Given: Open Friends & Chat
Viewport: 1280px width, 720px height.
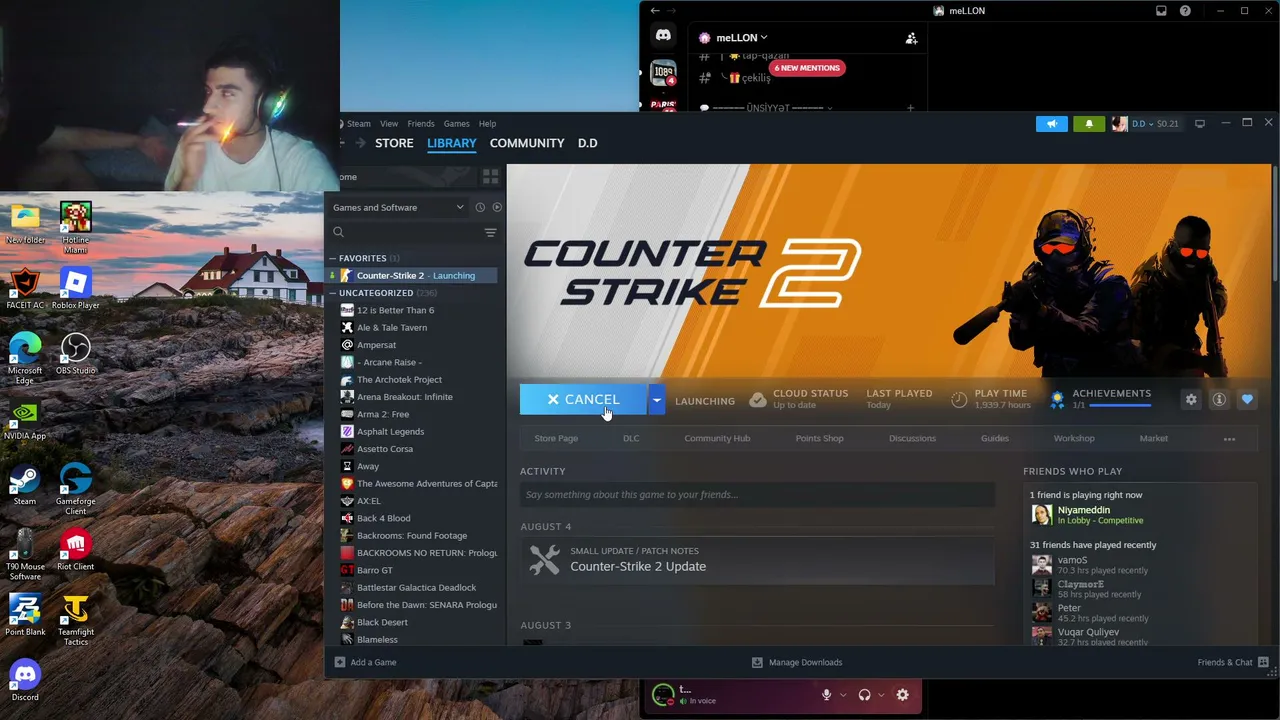Looking at the screenshot, I should (1233, 662).
